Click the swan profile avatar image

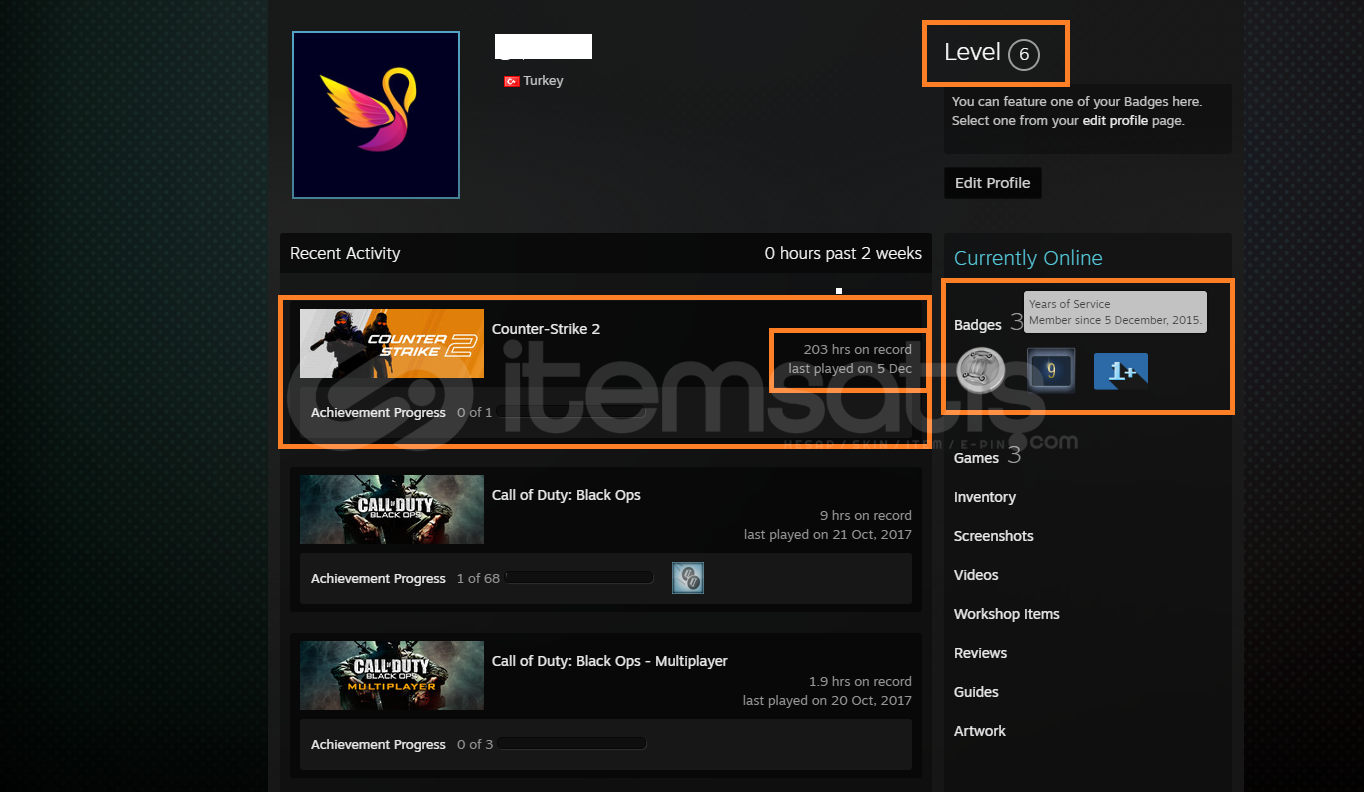pos(375,115)
